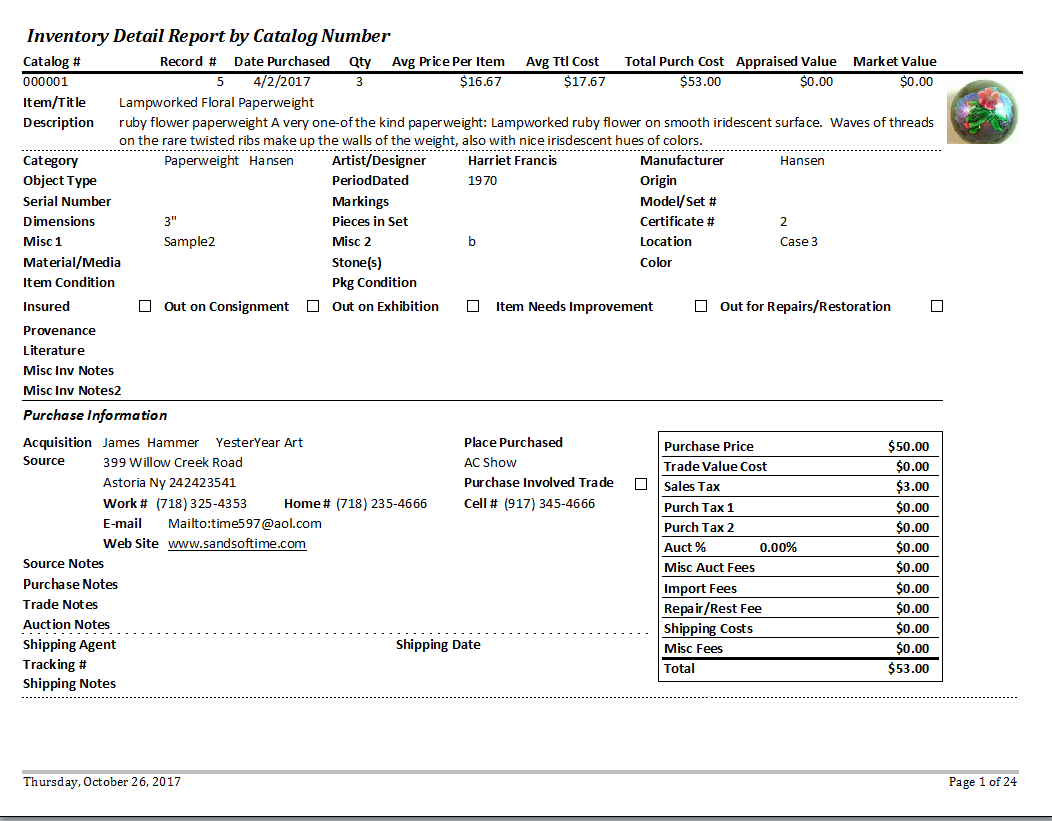Click the Misc 1 value Sample2

(189, 242)
